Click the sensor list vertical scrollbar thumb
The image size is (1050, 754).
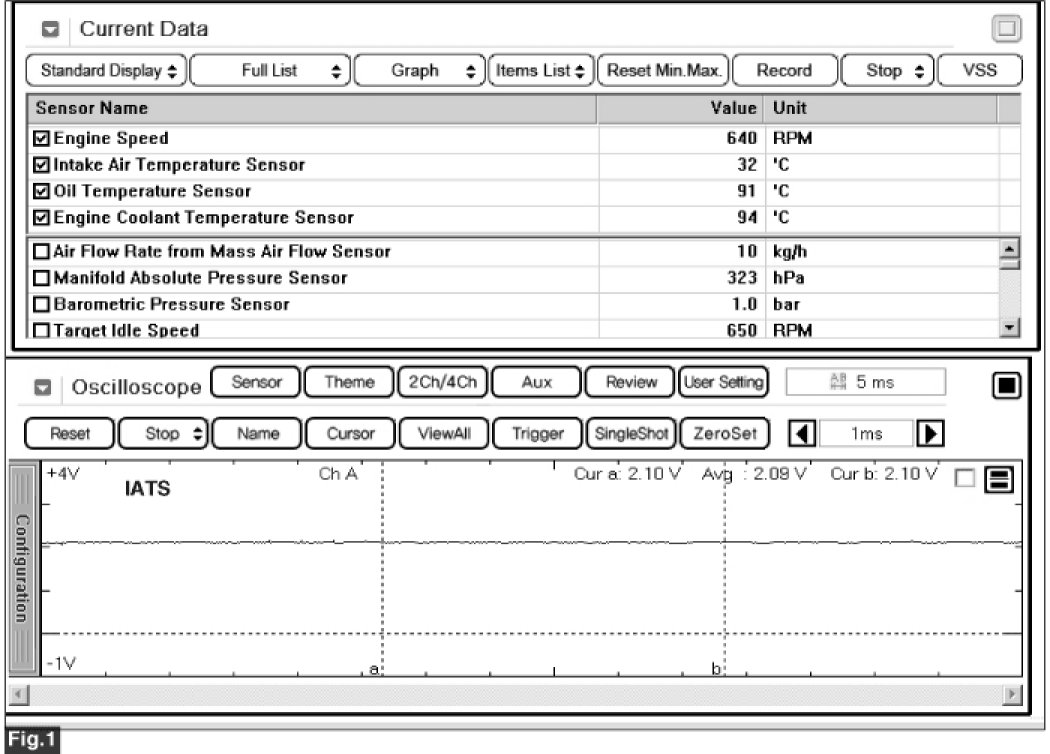click(1008, 265)
